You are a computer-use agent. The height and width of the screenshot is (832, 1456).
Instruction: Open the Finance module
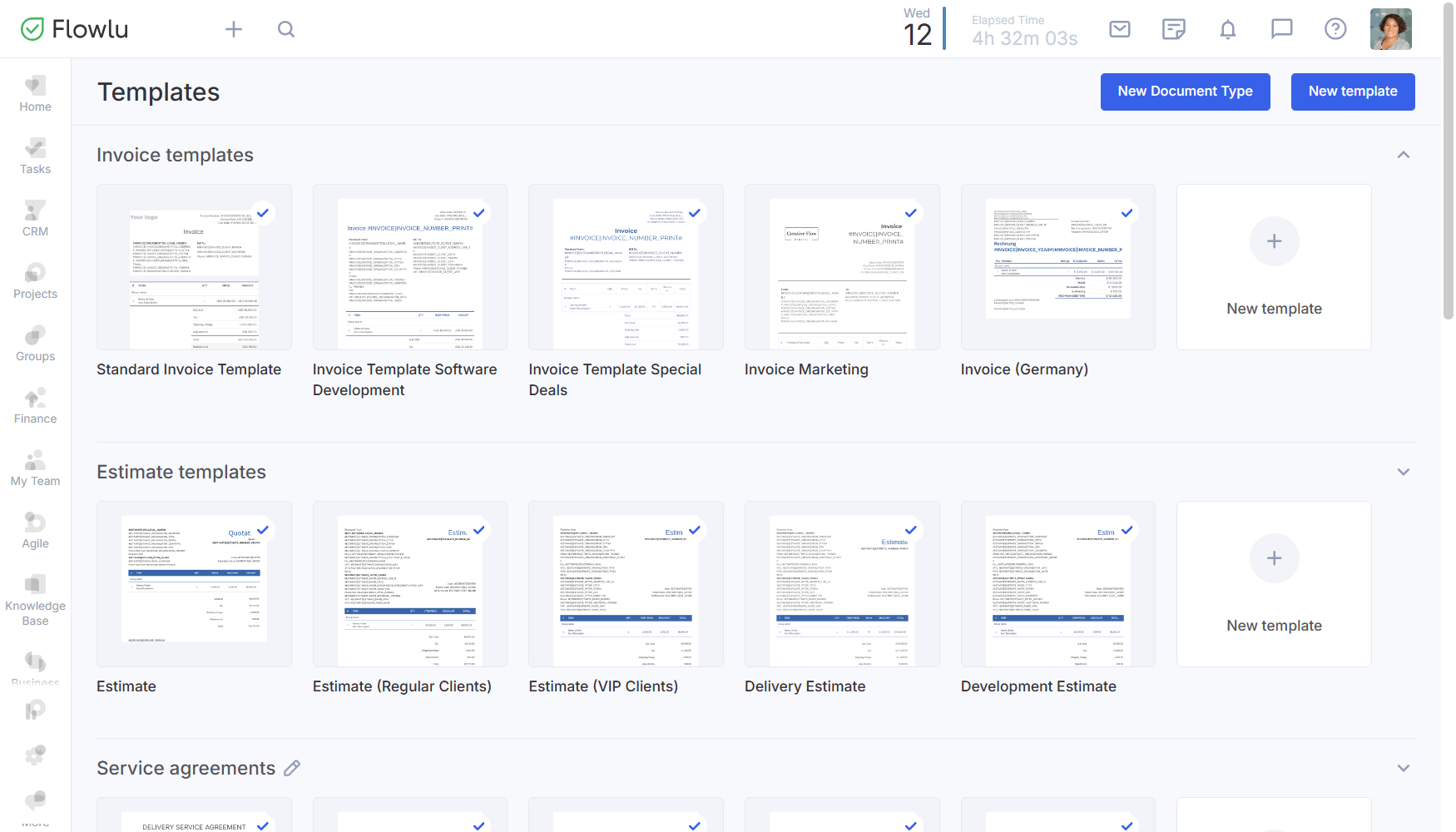pyautogui.click(x=35, y=406)
